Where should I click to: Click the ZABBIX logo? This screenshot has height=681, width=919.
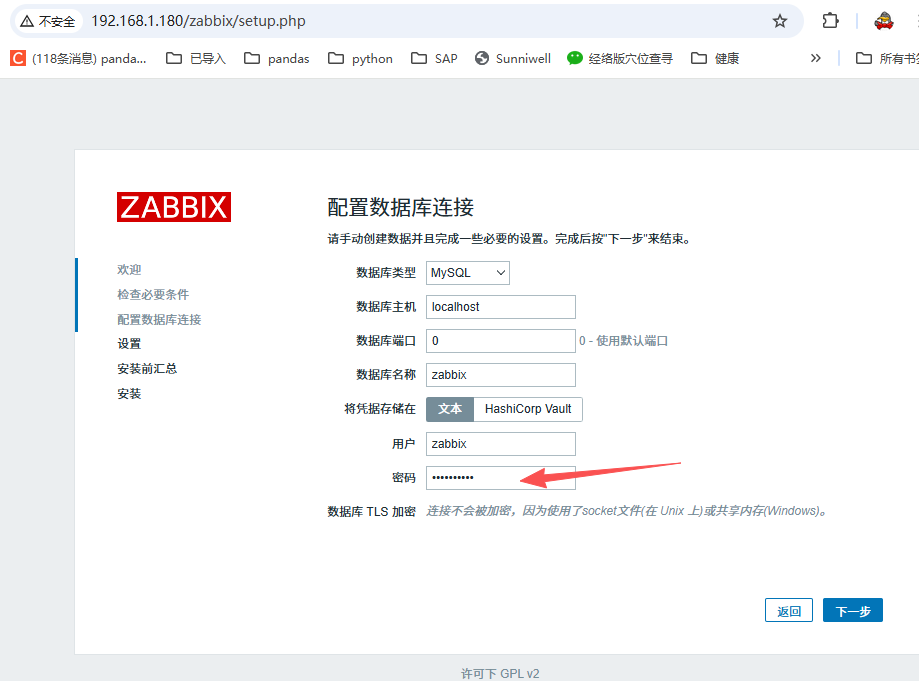click(x=174, y=207)
